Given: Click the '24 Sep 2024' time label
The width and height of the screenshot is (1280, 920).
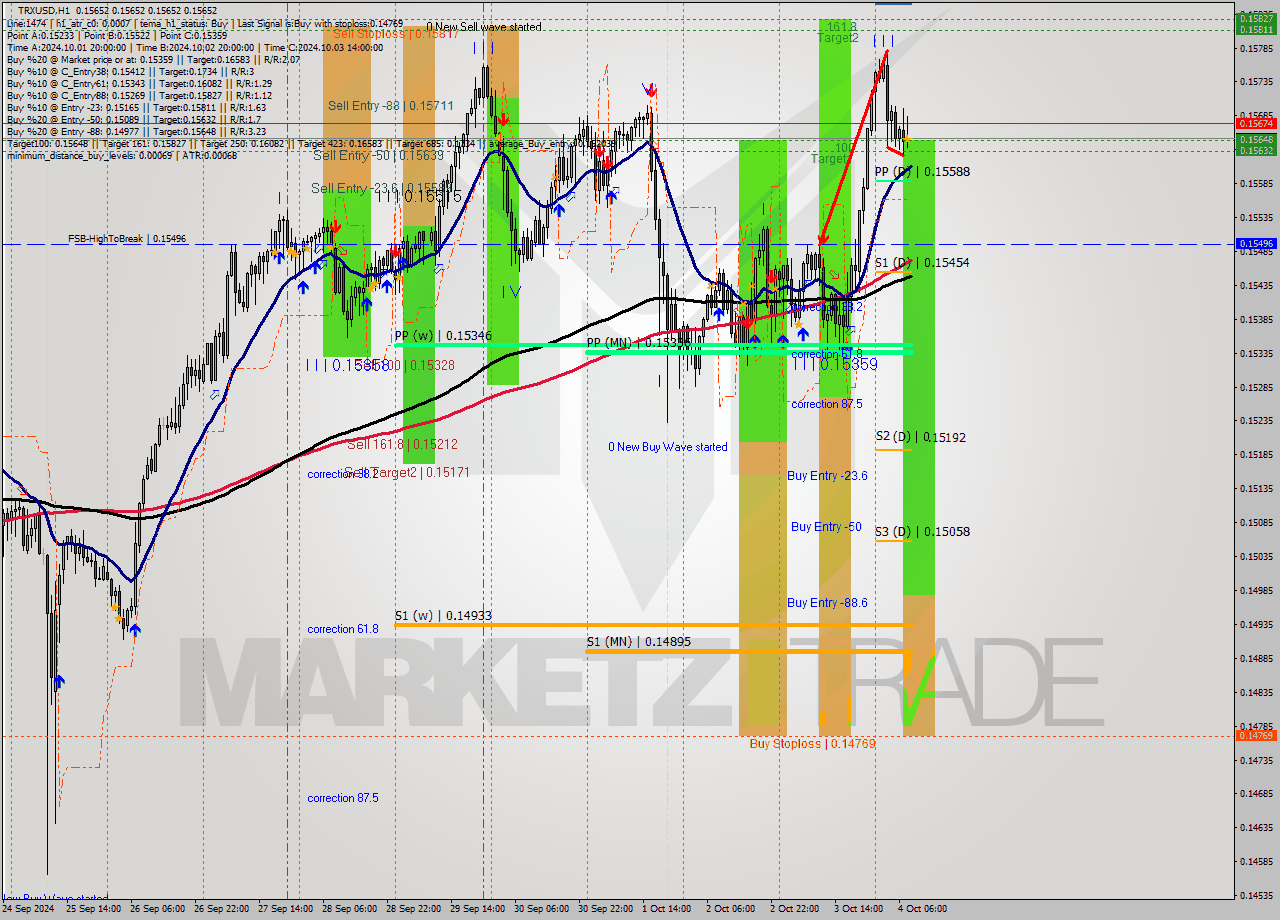Looking at the screenshot, I should coord(28,909).
